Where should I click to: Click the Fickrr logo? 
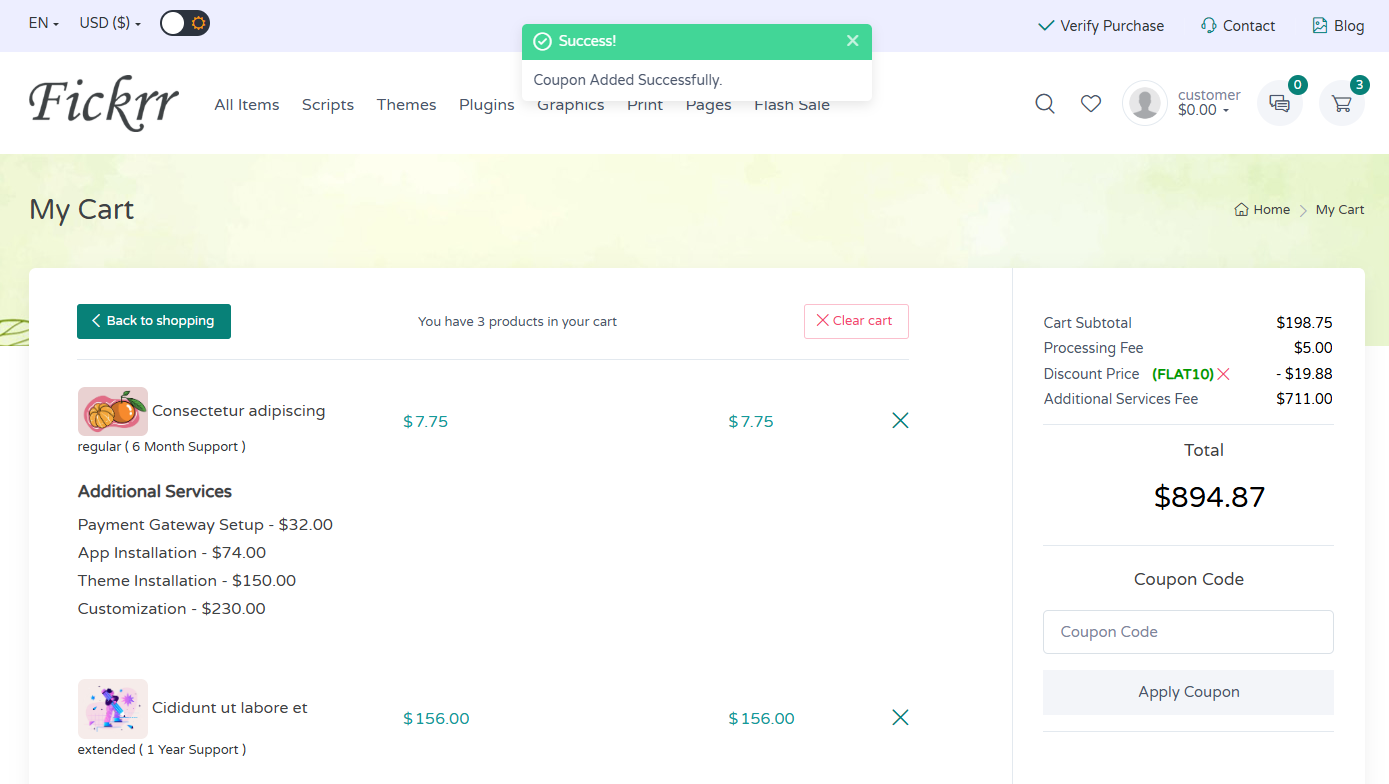point(104,102)
